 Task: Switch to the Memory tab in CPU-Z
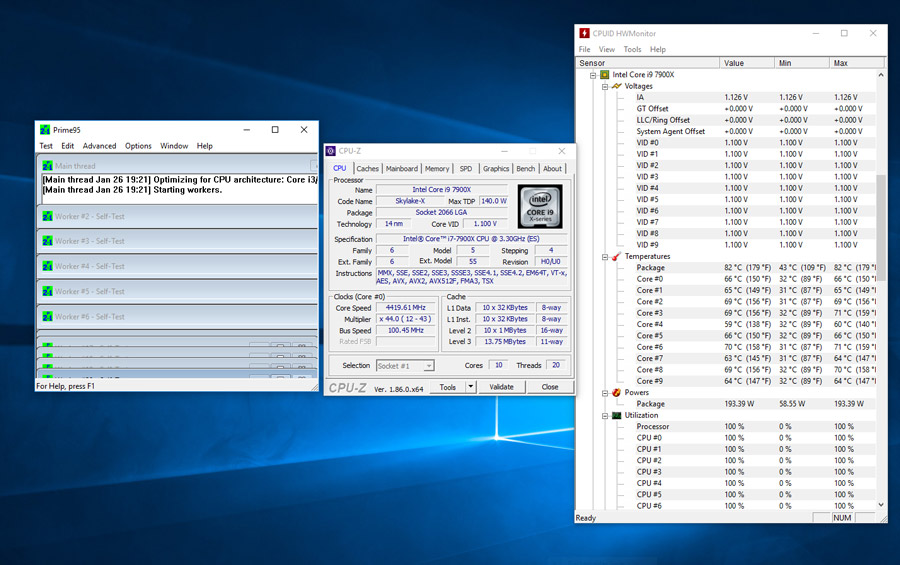437,169
